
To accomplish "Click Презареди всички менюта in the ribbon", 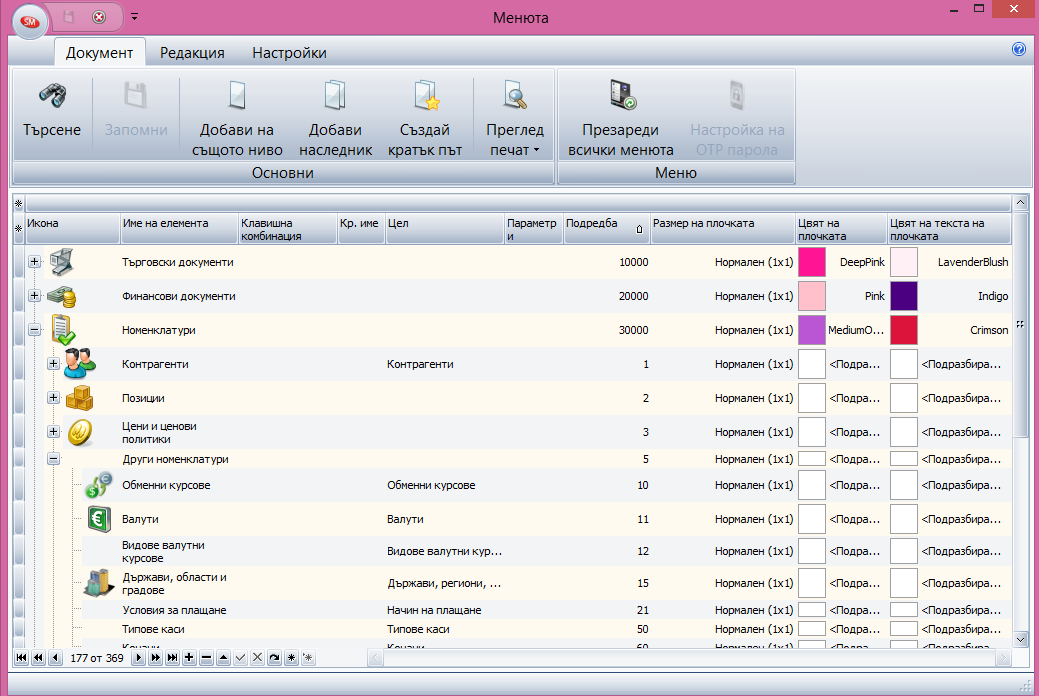I will coord(621,117).
